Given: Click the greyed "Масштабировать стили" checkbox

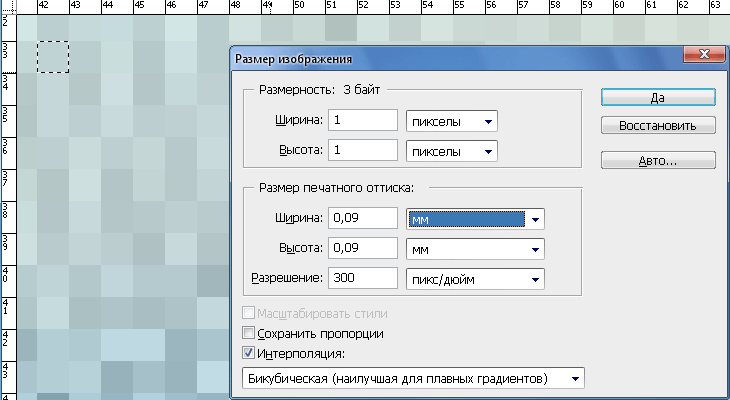Looking at the screenshot, I should (249, 314).
